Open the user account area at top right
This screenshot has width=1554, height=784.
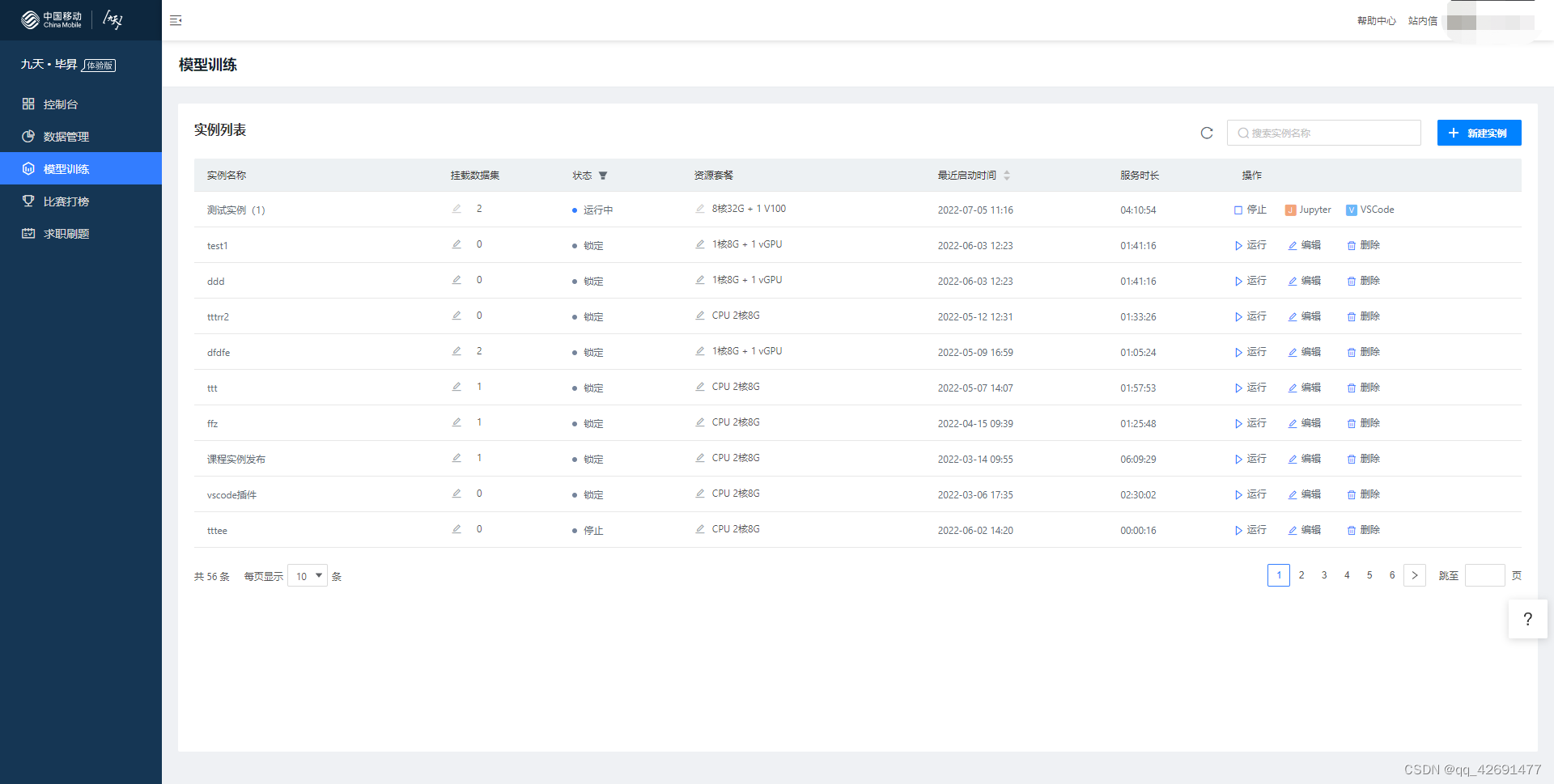1491,22
